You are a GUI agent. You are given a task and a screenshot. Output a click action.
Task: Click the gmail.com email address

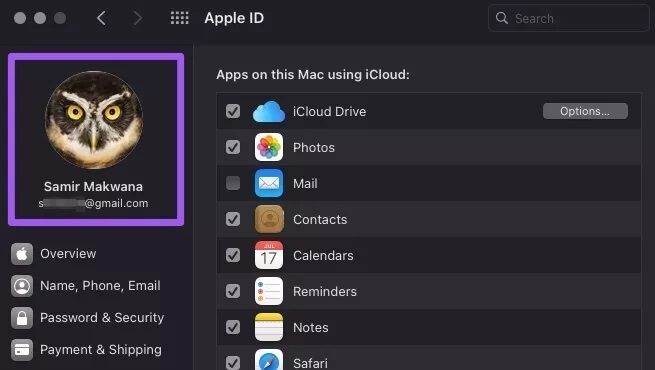click(94, 203)
